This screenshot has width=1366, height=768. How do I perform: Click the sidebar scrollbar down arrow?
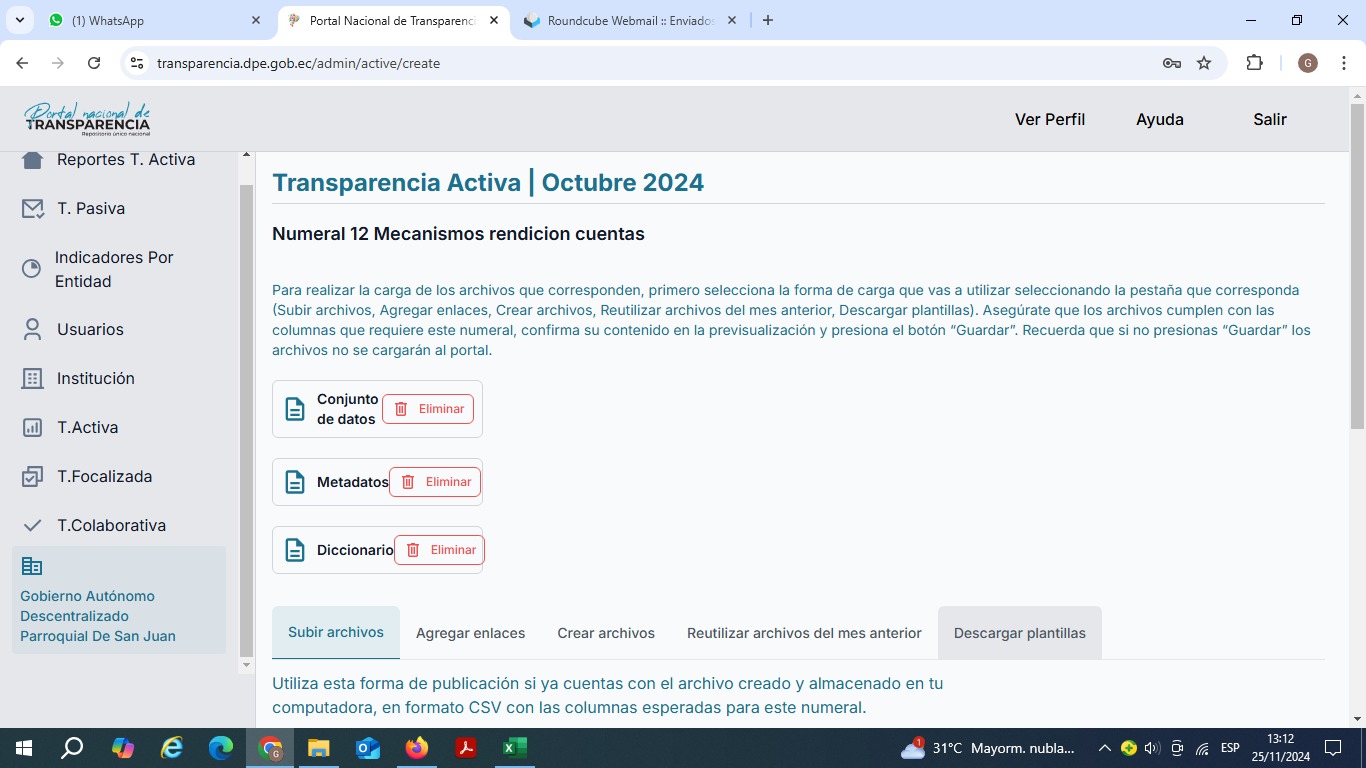pyautogui.click(x=246, y=665)
